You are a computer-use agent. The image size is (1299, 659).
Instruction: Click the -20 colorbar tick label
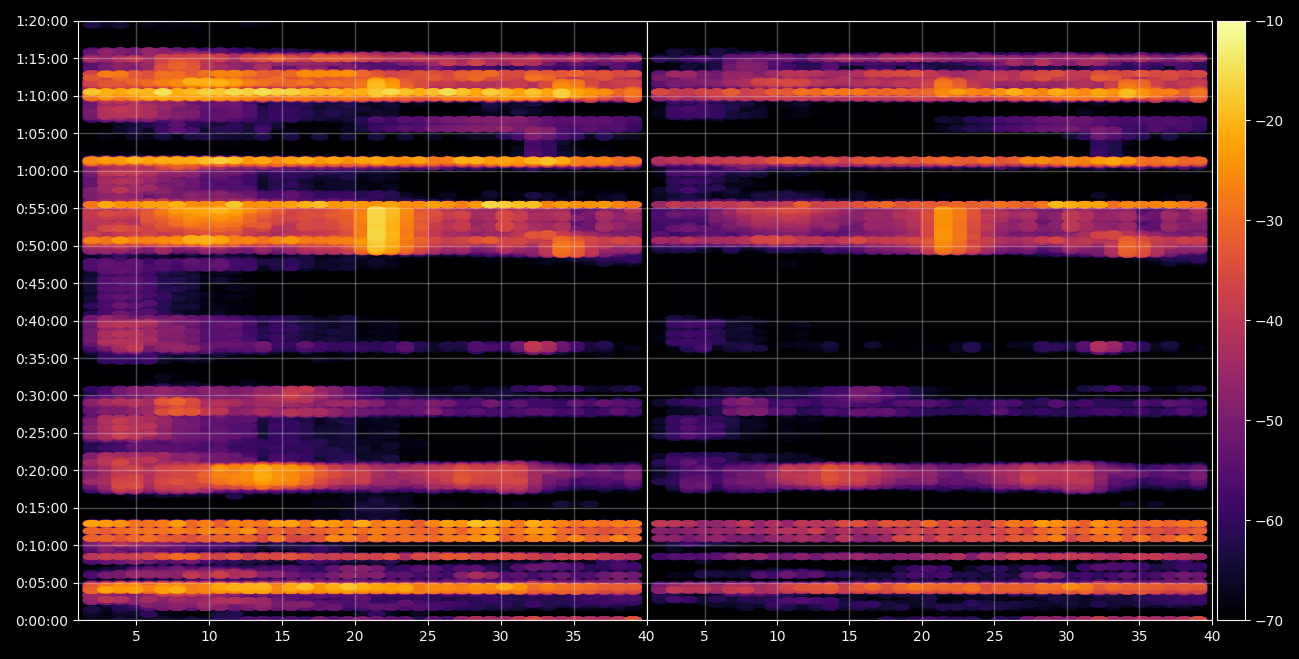(1269, 121)
